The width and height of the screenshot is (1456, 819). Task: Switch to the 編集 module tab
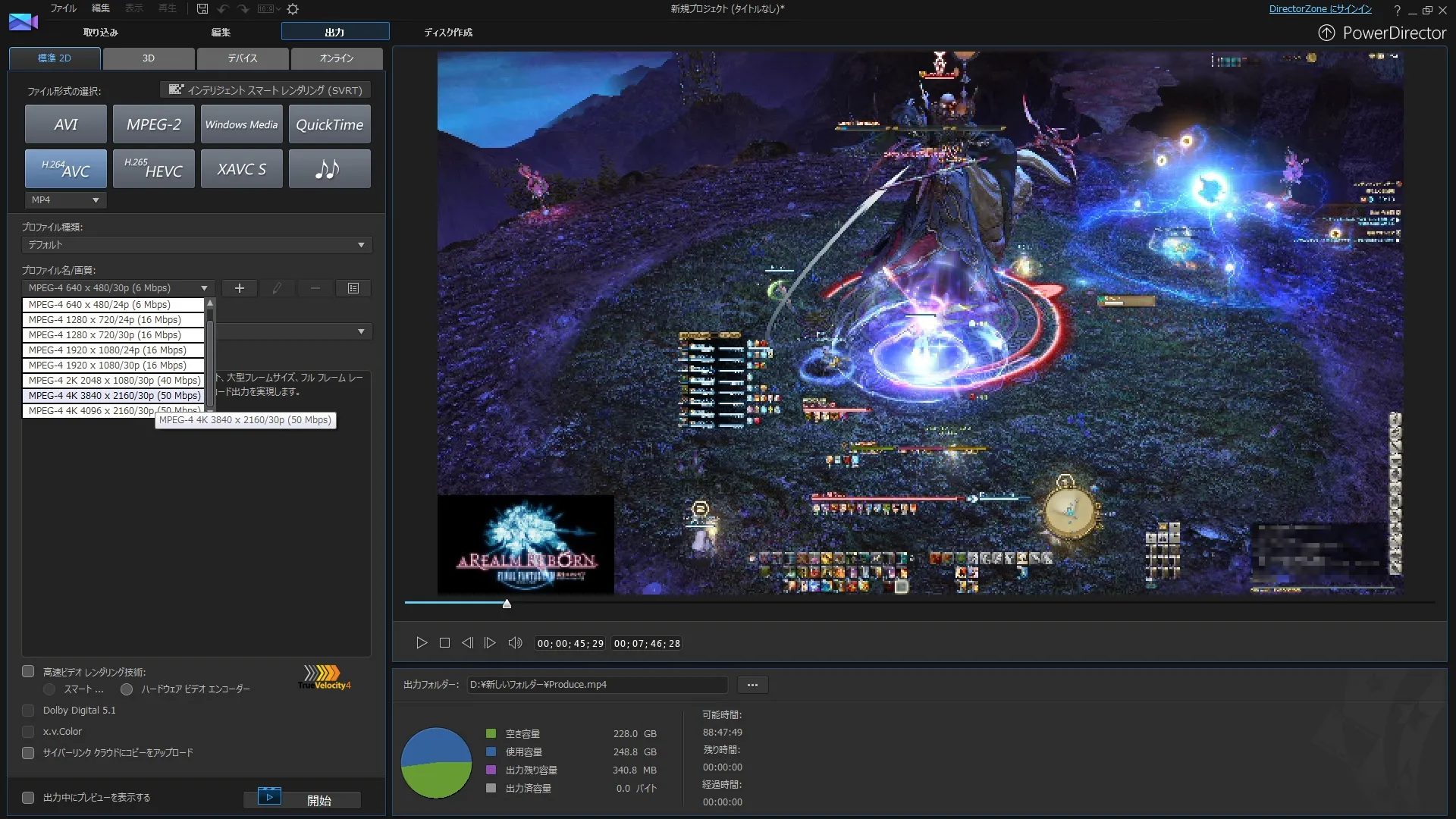pos(221,32)
